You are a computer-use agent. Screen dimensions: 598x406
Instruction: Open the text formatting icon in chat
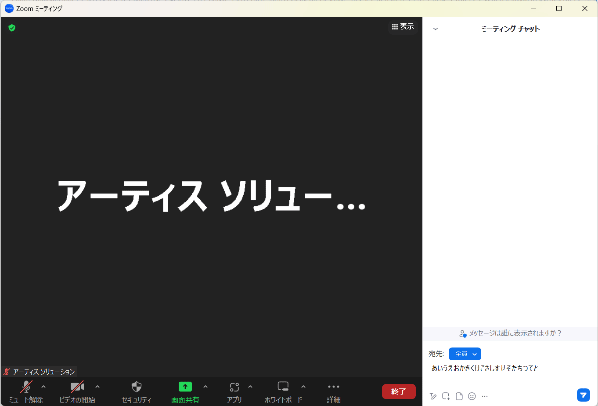(x=433, y=396)
